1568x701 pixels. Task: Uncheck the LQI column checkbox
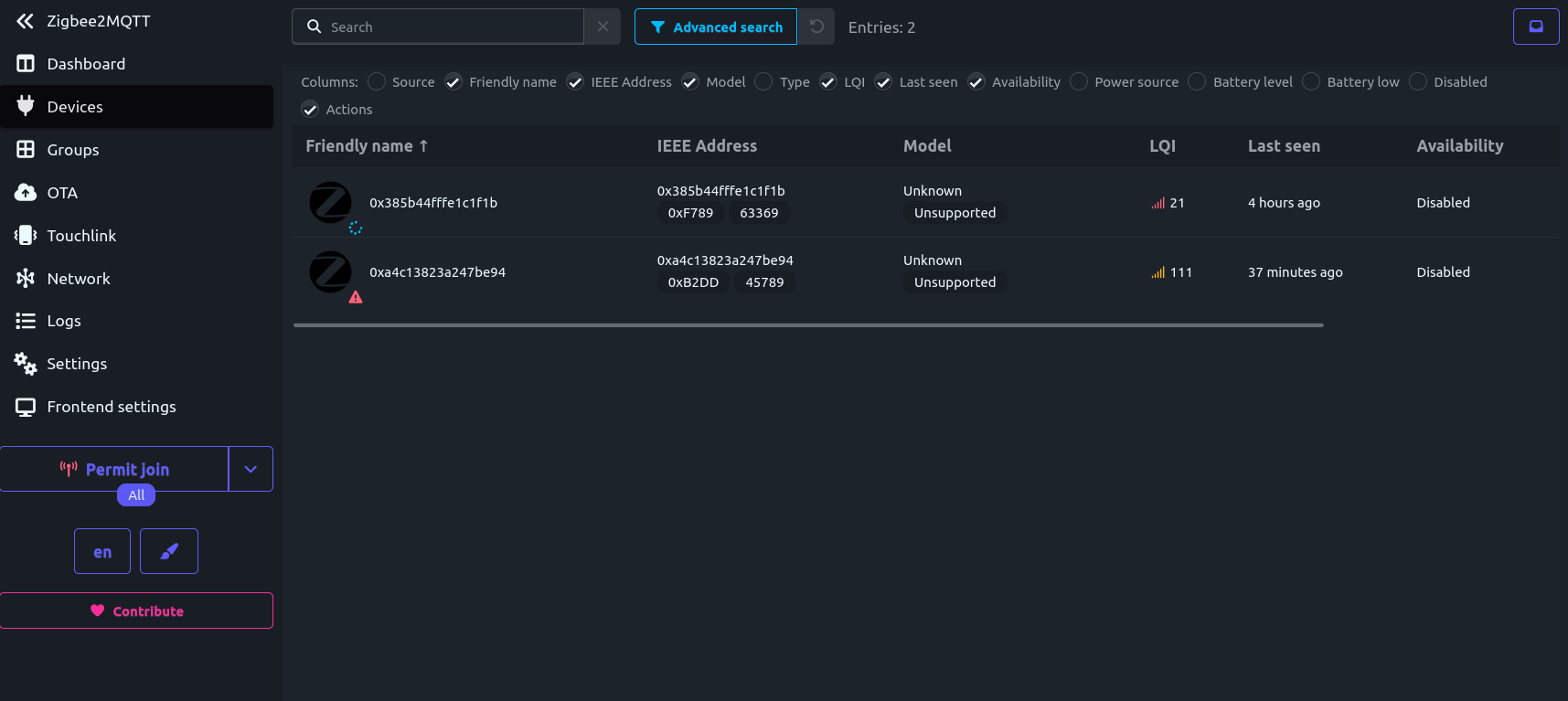click(828, 82)
